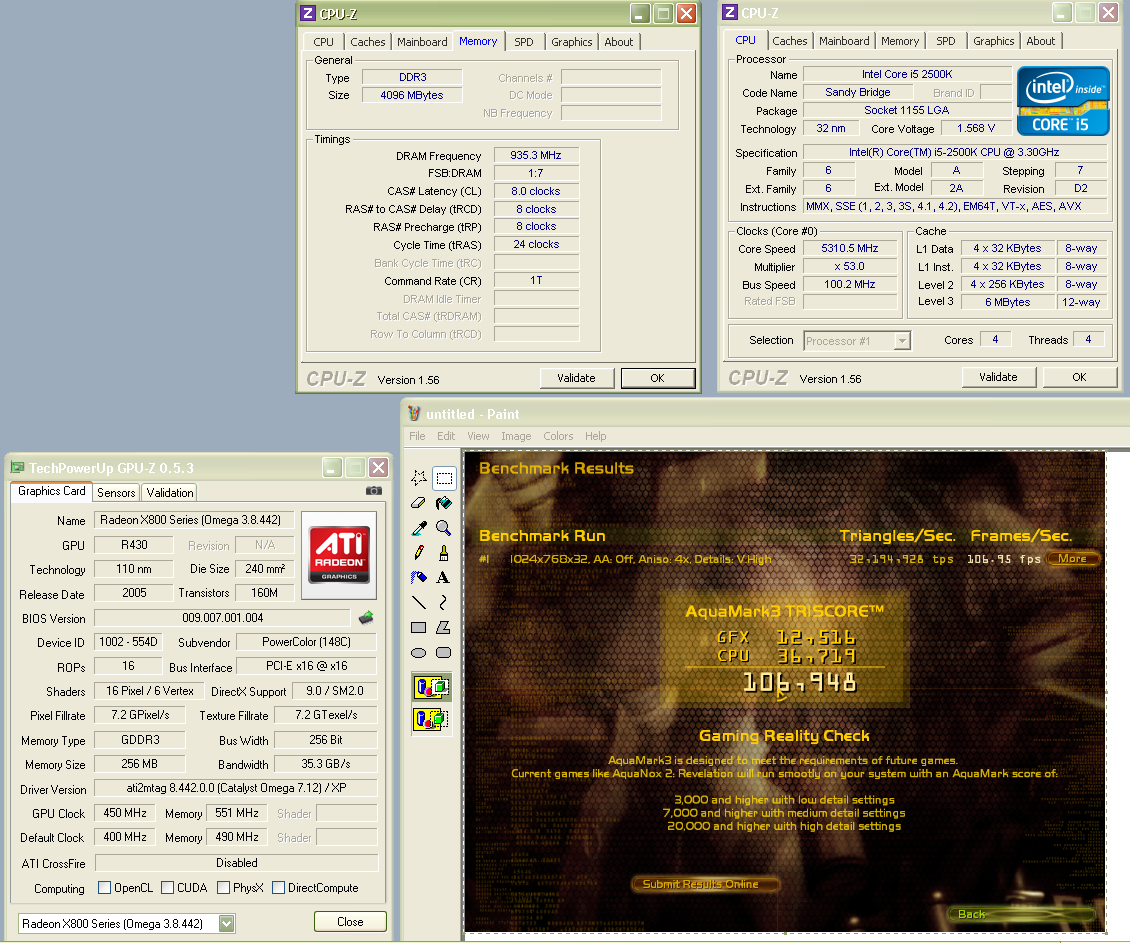Choose the Fill With Color bucket tool
Image resolution: width=1130 pixels, height=943 pixels.
coord(444,503)
